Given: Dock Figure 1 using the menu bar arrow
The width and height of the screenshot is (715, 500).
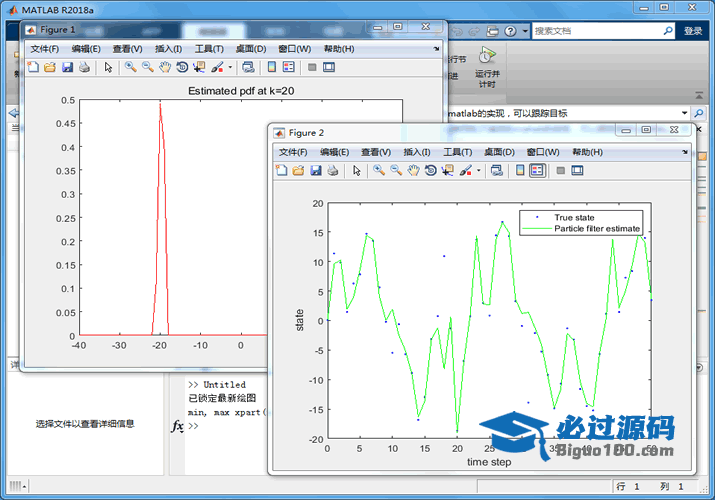Looking at the screenshot, I should tap(436, 48).
